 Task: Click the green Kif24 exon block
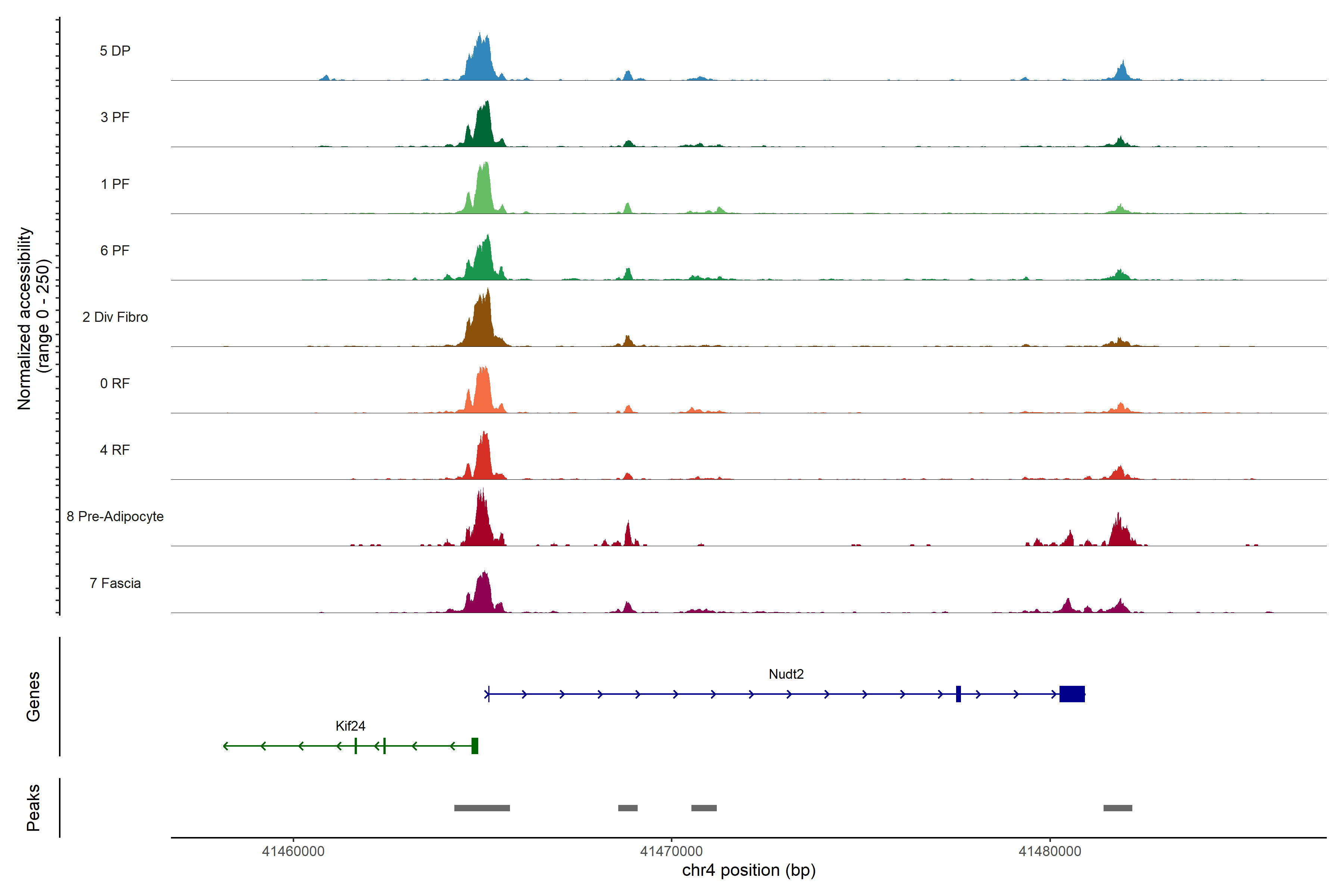(x=474, y=746)
